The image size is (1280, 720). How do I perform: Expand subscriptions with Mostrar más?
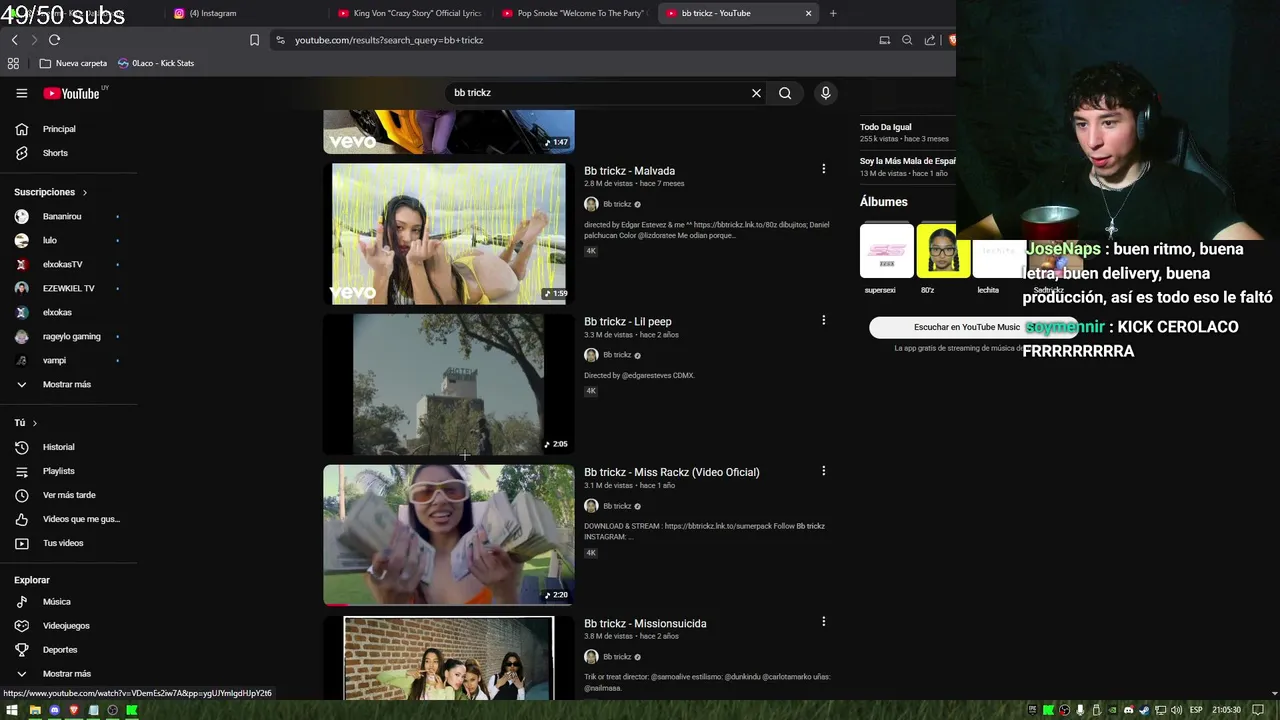(68, 385)
